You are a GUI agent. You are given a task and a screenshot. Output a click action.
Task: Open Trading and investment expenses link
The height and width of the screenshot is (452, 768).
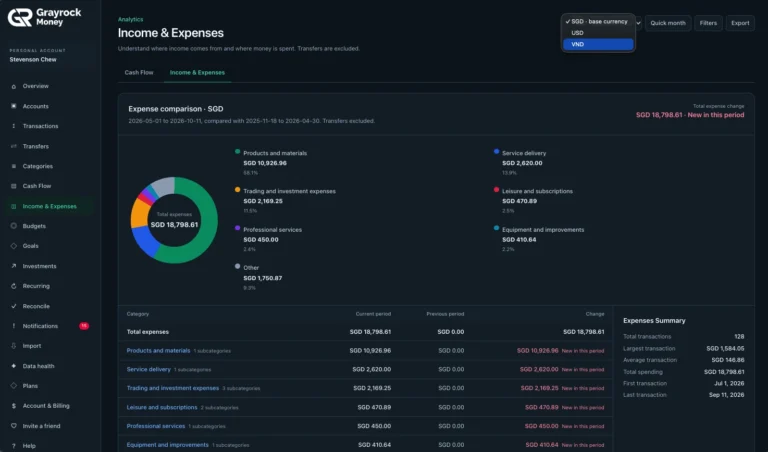(x=172, y=388)
